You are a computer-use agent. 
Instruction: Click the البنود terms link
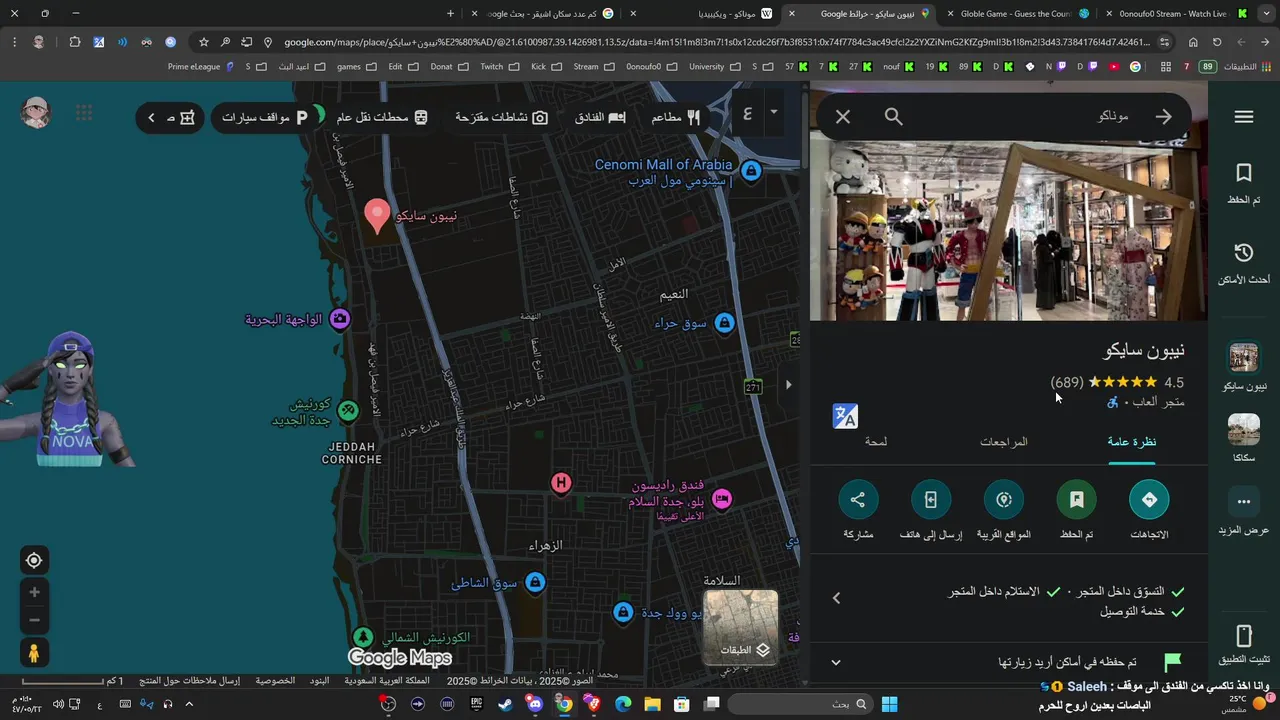[x=319, y=681]
